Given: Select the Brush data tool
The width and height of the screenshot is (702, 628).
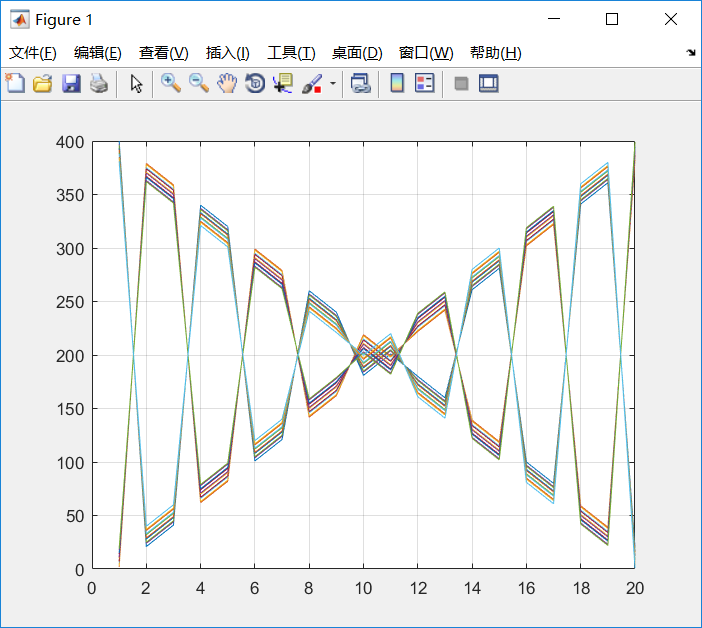Looking at the screenshot, I should click(x=312, y=84).
